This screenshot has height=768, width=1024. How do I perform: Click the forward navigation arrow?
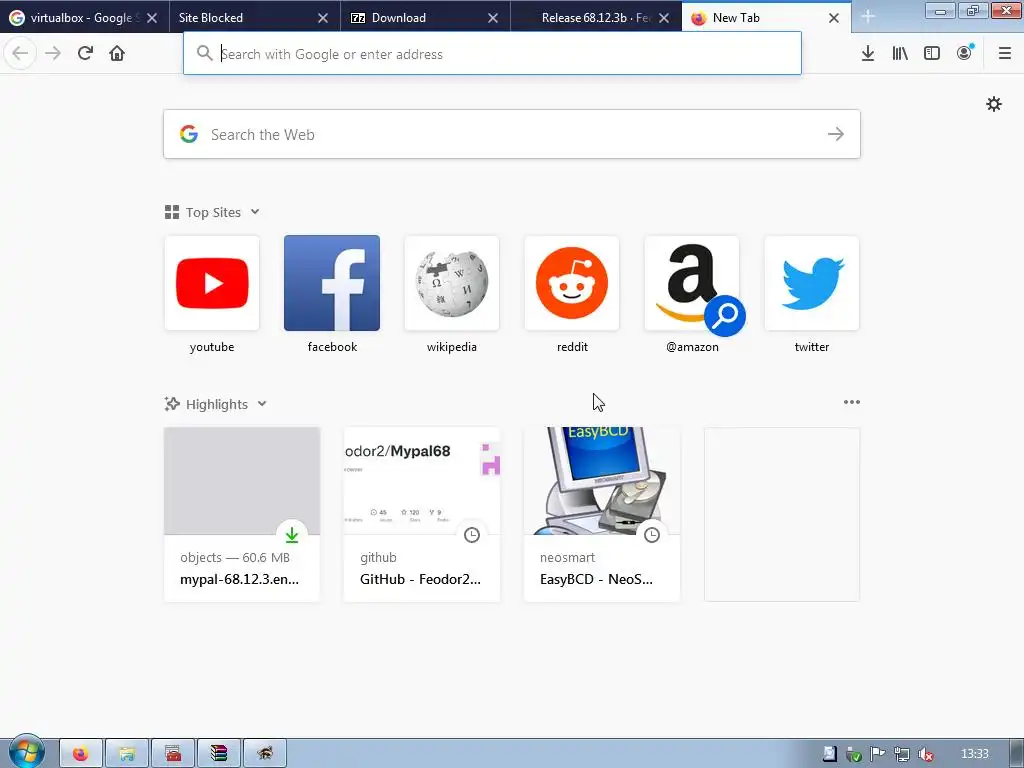[53, 53]
